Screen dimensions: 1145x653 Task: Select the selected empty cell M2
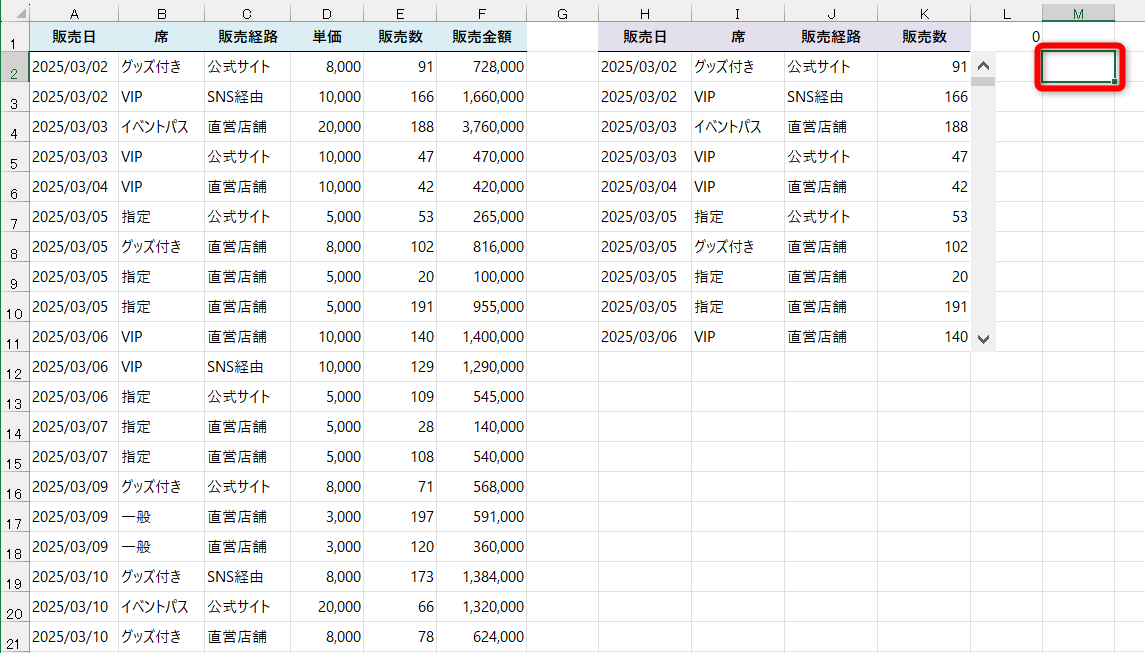click(1078, 66)
